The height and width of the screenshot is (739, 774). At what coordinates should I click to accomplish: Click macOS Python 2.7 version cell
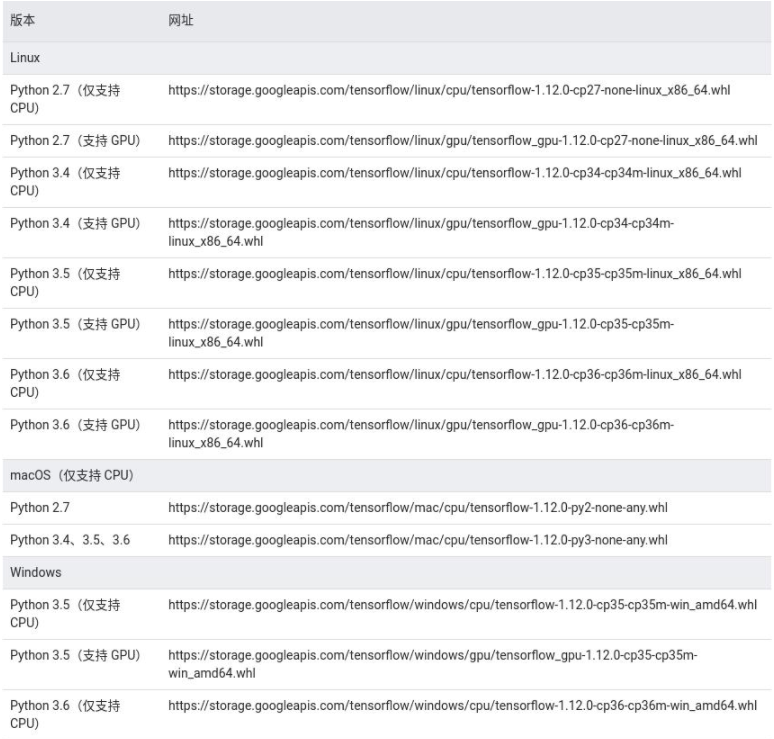point(40,507)
